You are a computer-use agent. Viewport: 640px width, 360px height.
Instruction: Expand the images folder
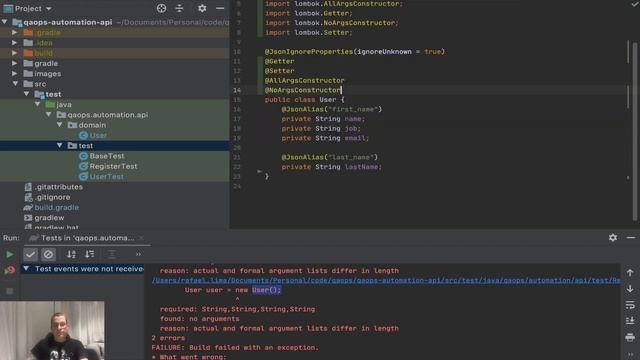click(15, 73)
